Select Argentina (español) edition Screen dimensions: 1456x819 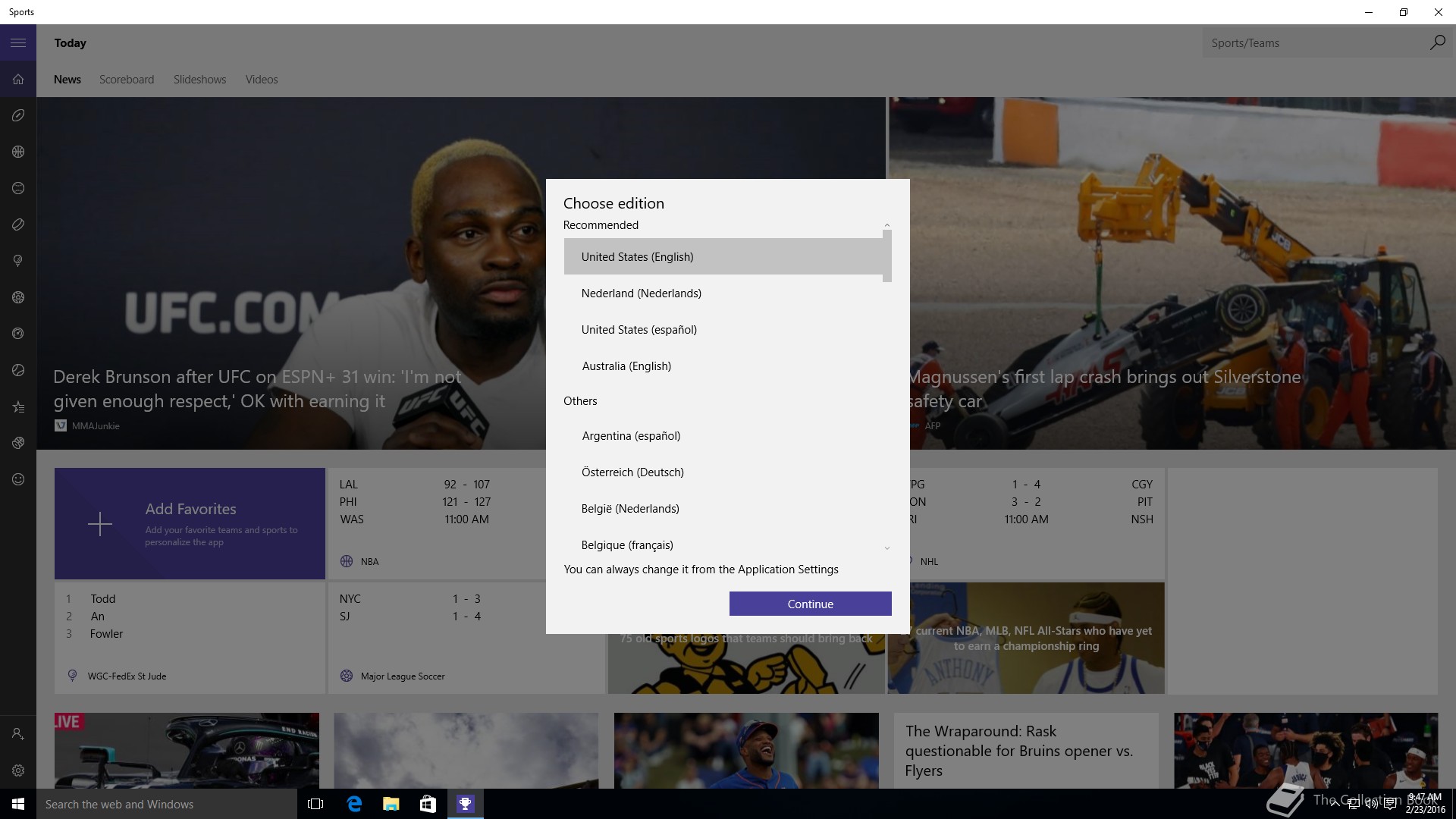pyautogui.click(x=723, y=436)
